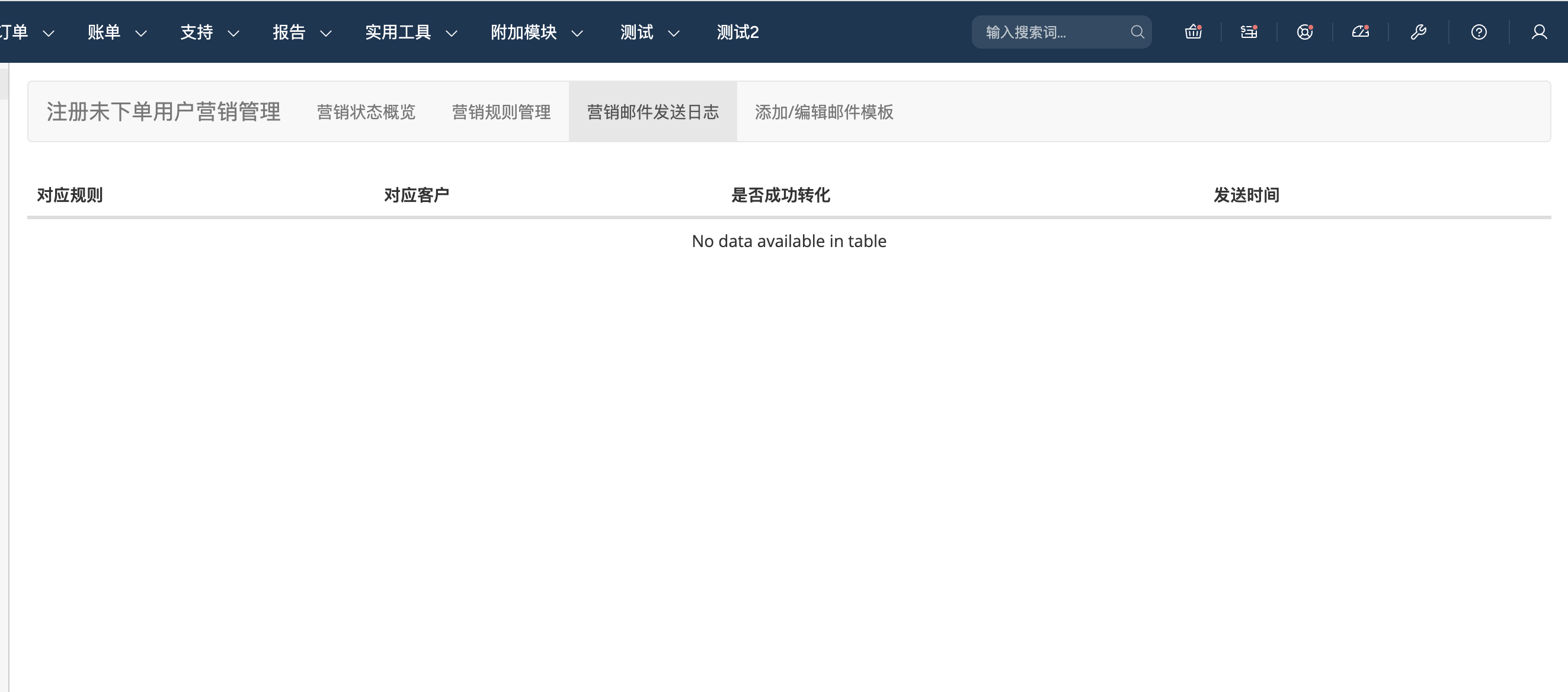Open the 报告 menu

point(301,32)
